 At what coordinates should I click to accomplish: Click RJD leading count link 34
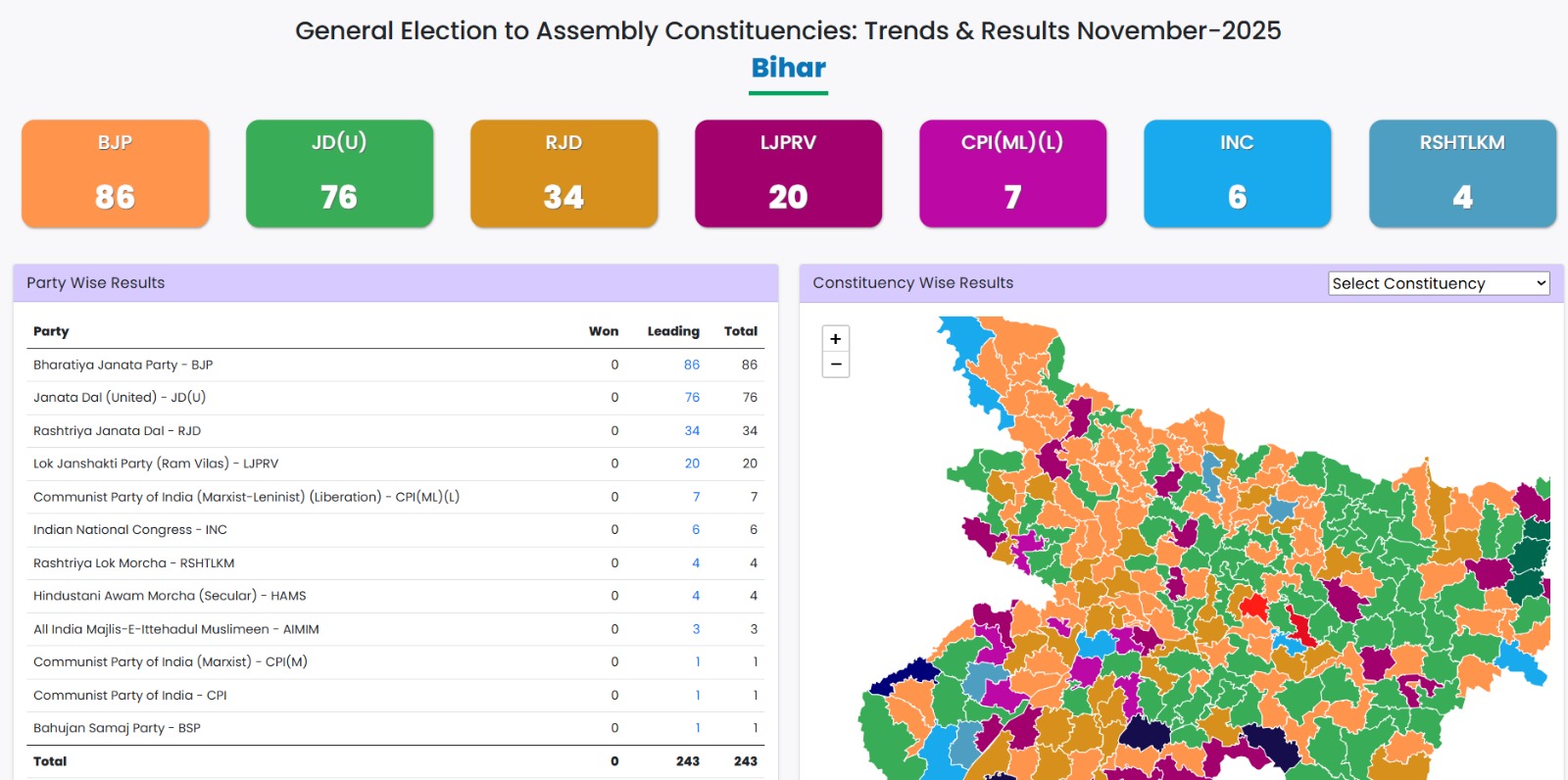pos(692,431)
